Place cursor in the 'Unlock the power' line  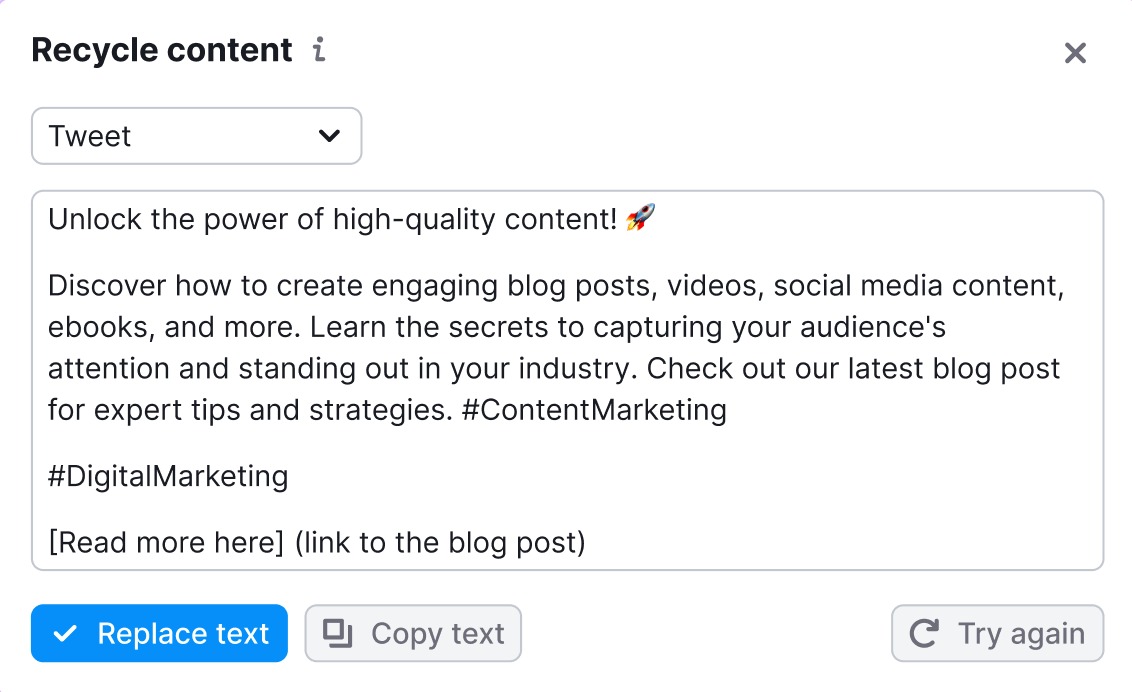tap(330, 219)
